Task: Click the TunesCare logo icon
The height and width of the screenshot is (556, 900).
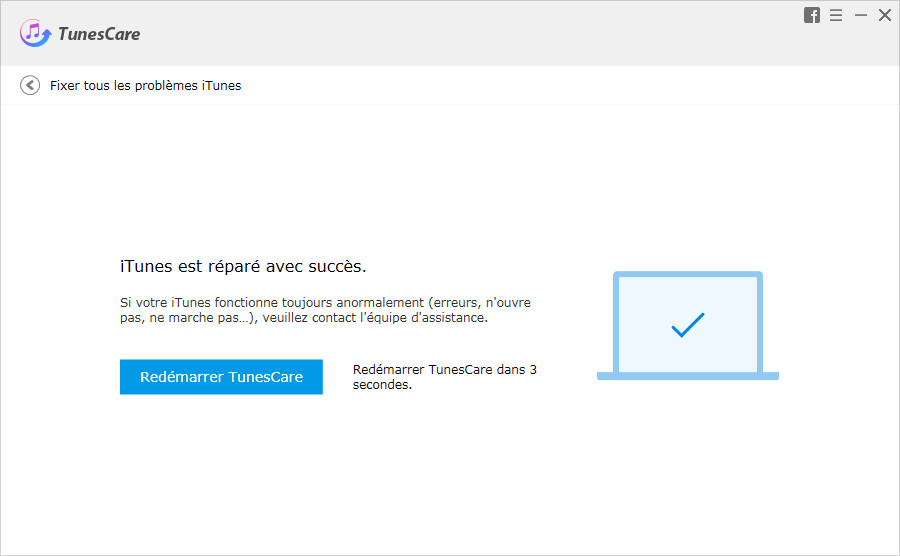Action: pyautogui.click(x=35, y=33)
